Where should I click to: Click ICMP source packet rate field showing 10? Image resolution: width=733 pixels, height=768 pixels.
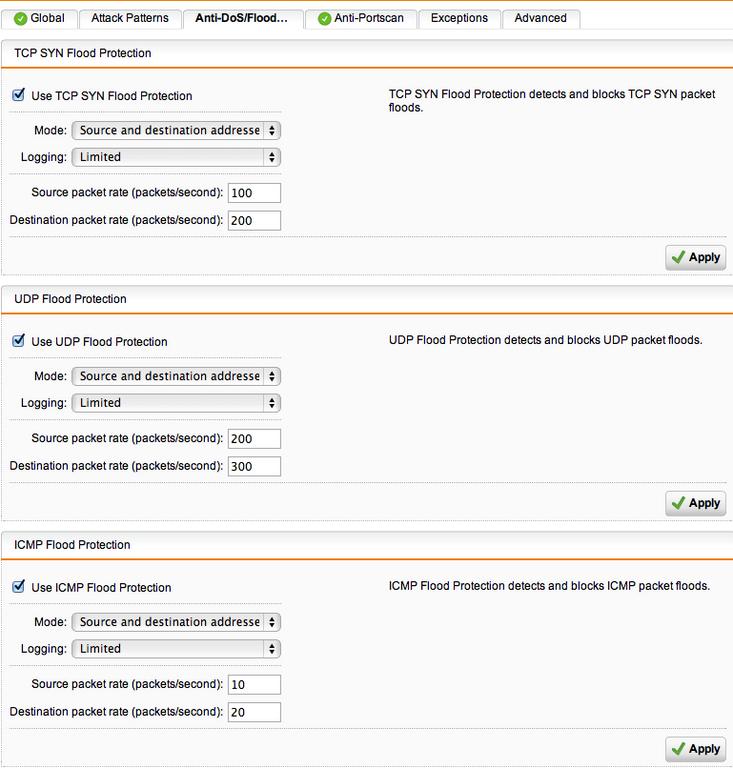(x=254, y=685)
